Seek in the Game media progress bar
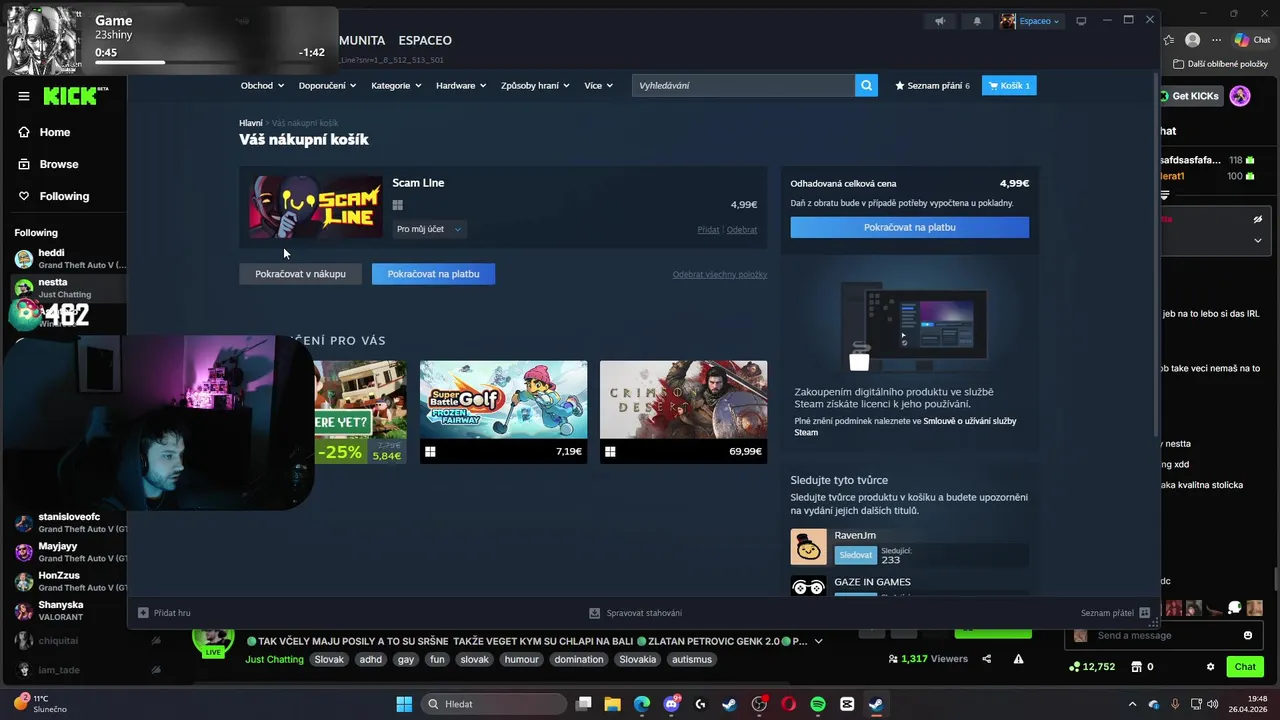The width and height of the screenshot is (1280, 720). (x=210, y=63)
